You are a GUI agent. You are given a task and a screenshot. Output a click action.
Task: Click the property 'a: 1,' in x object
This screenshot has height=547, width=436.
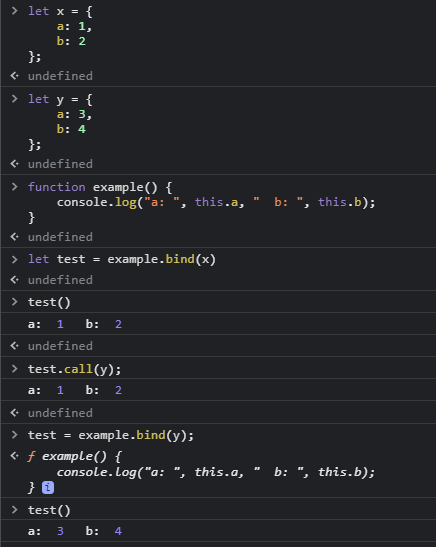(x=74, y=26)
